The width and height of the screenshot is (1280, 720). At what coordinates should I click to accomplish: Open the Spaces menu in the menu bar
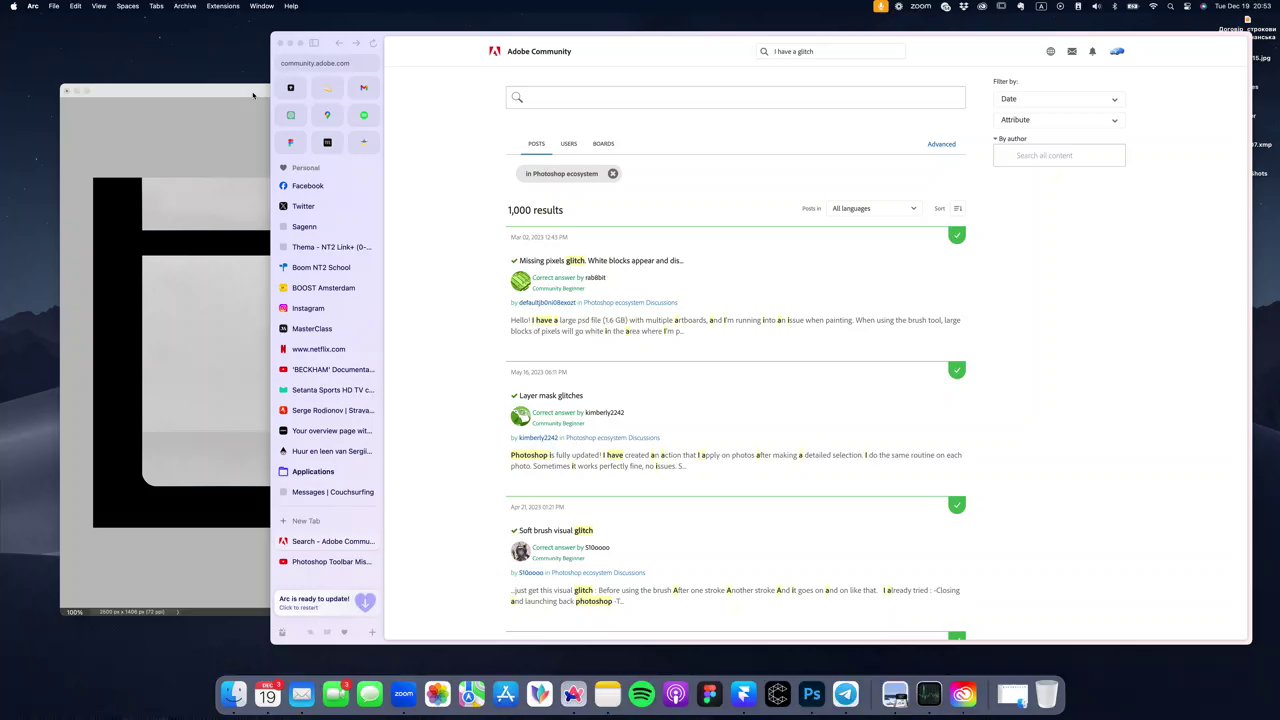(128, 6)
